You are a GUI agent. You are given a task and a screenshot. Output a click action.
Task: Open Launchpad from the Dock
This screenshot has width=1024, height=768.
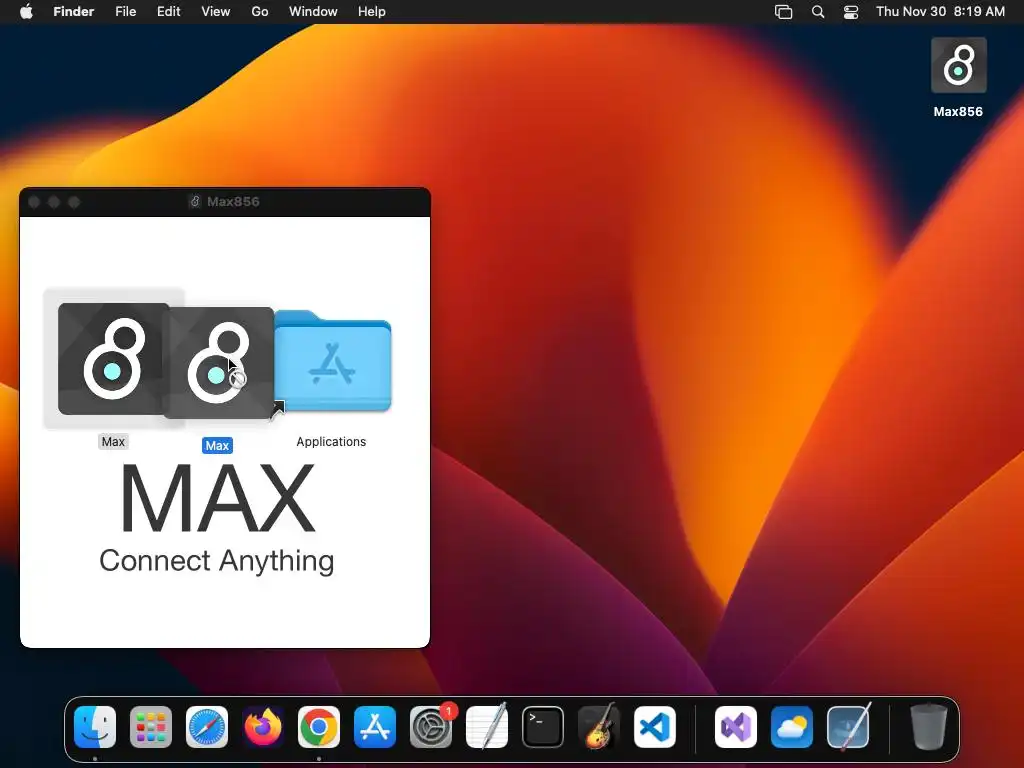[x=151, y=727]
